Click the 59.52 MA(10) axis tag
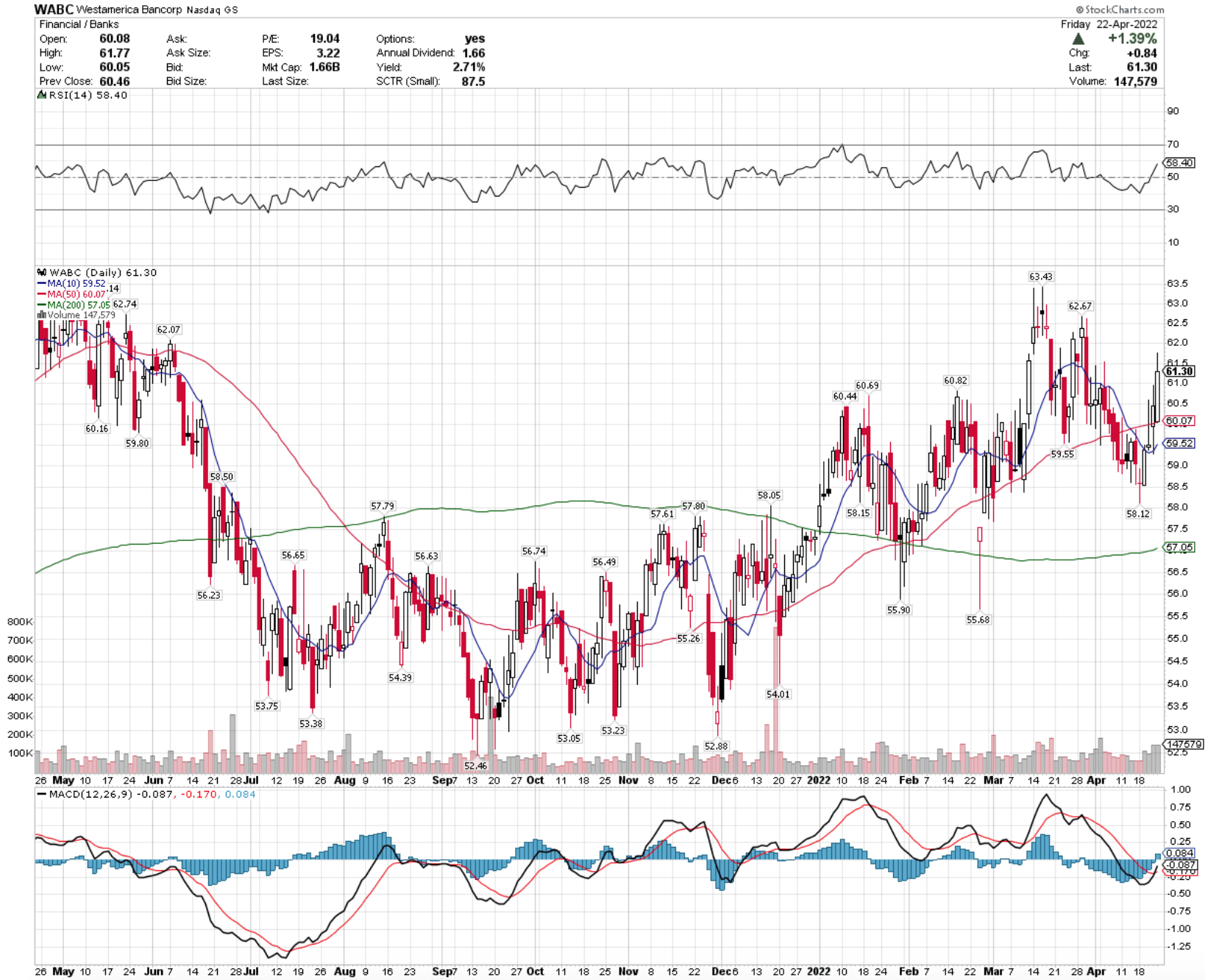The image size is (1205, 980). tap(1179, 443)
